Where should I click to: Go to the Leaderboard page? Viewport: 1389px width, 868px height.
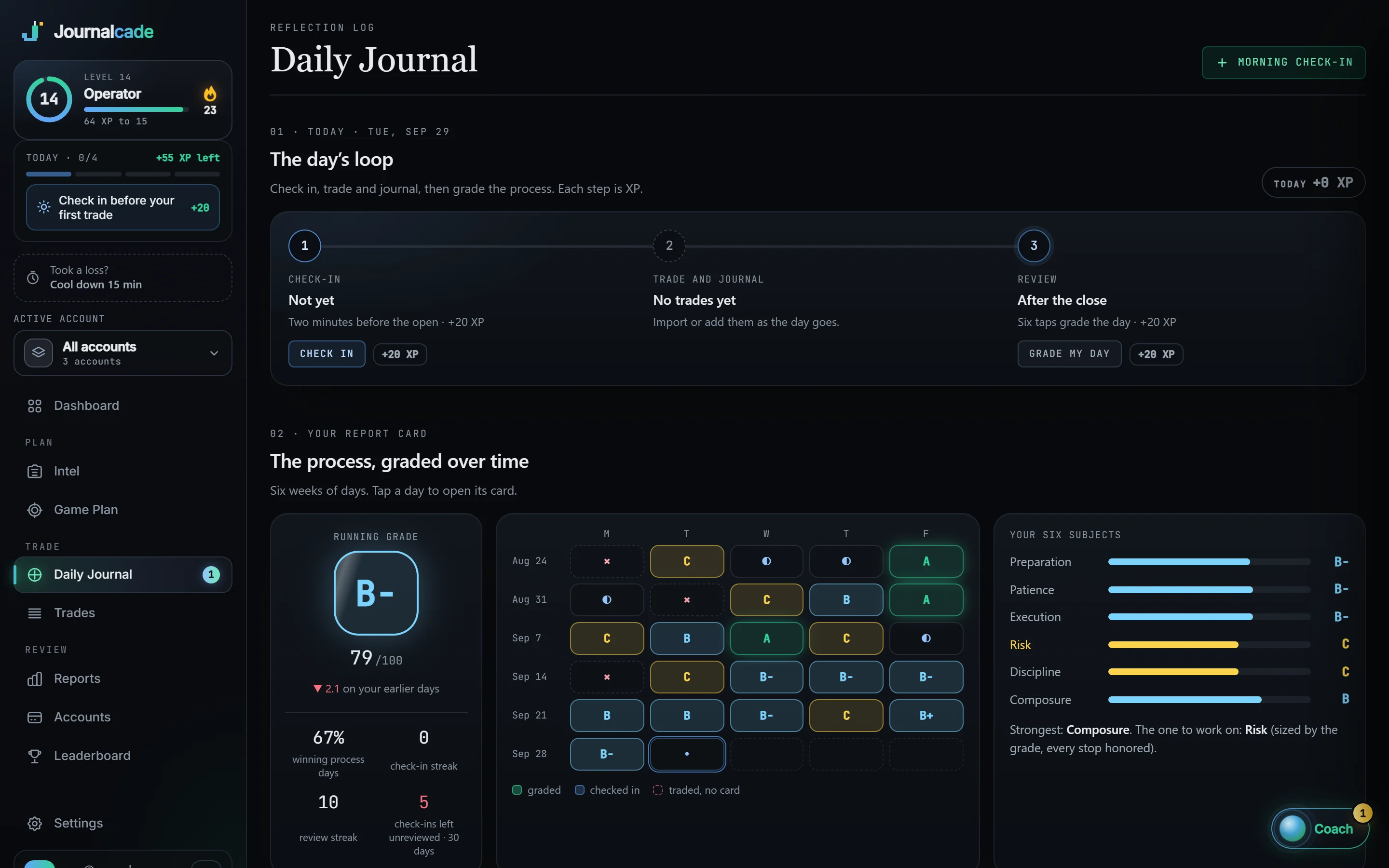123,756
